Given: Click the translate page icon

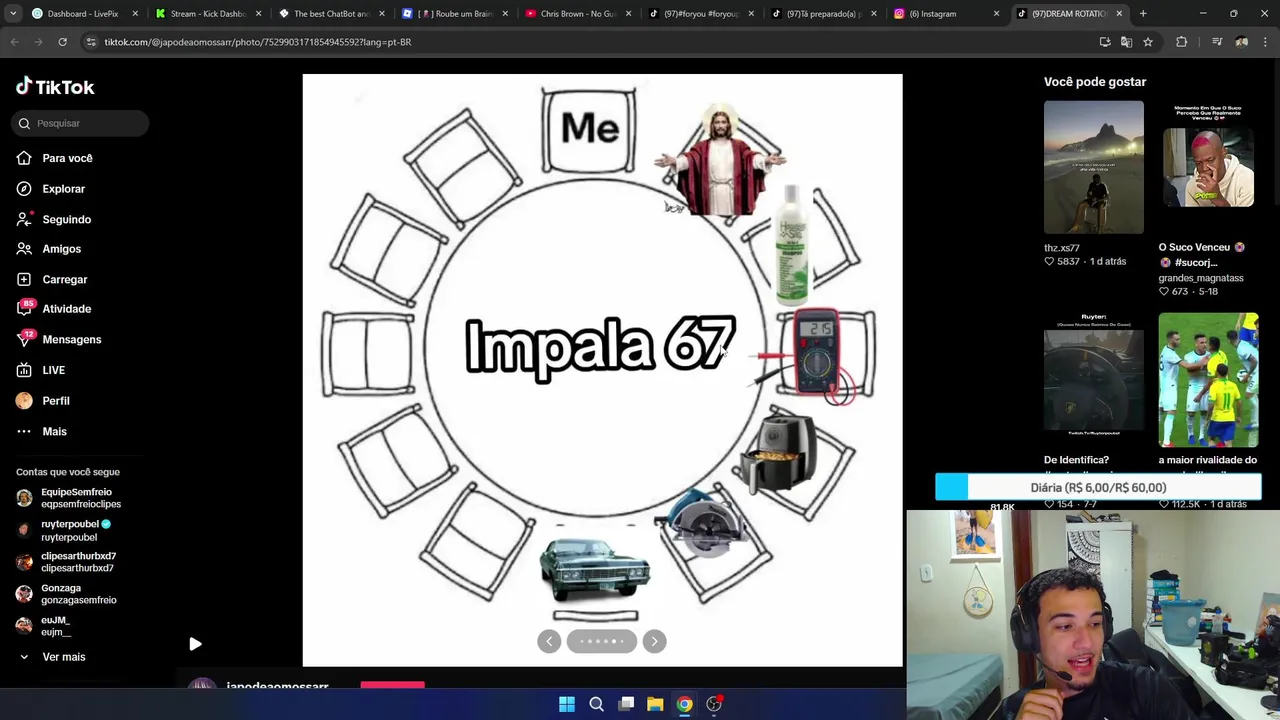Looking at the screenshot, I should click(x=1126, y=42).
